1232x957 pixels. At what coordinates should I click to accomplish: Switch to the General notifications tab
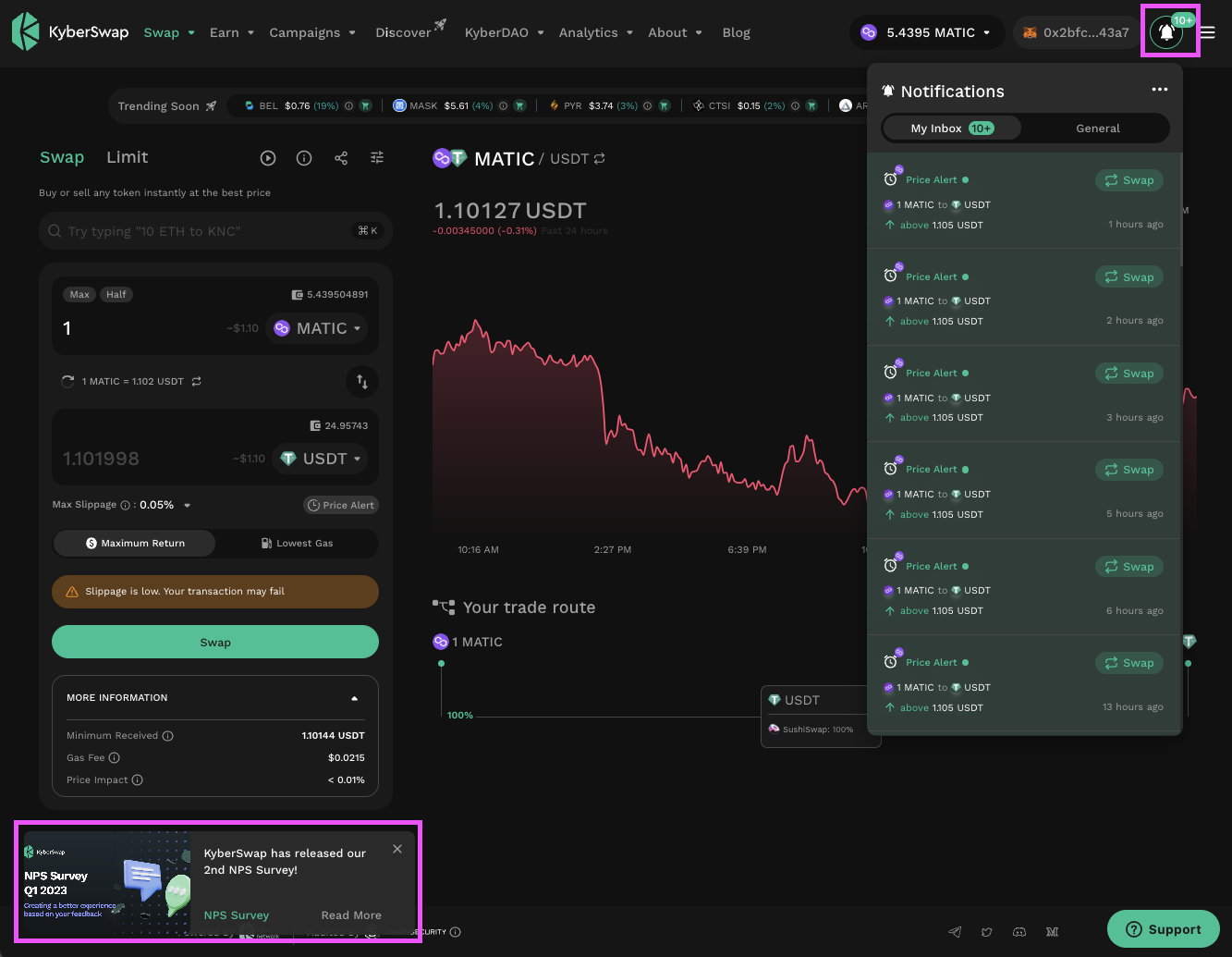pyautogui.click(x=1097, y=129)
